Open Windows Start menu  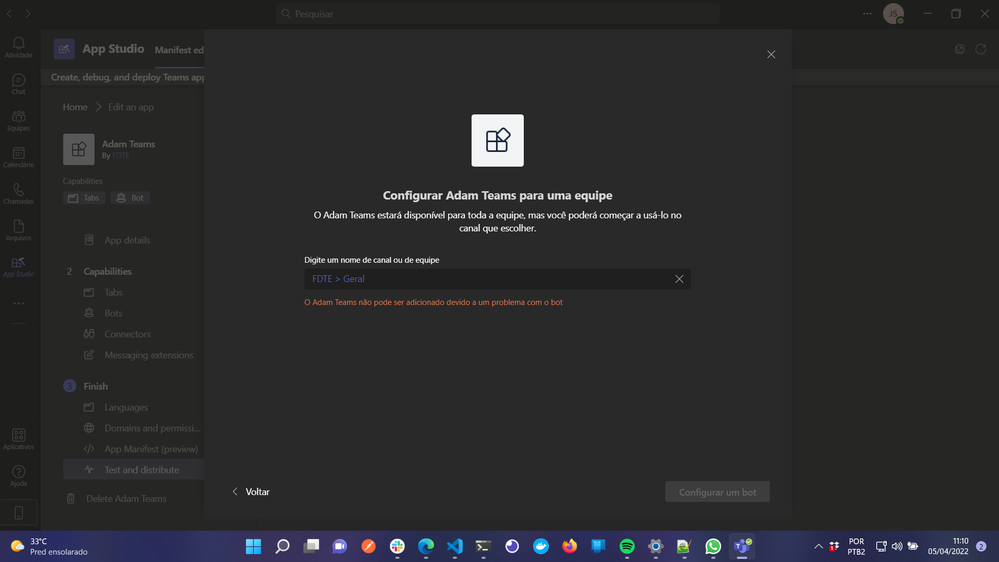click(x=254, y=546)
